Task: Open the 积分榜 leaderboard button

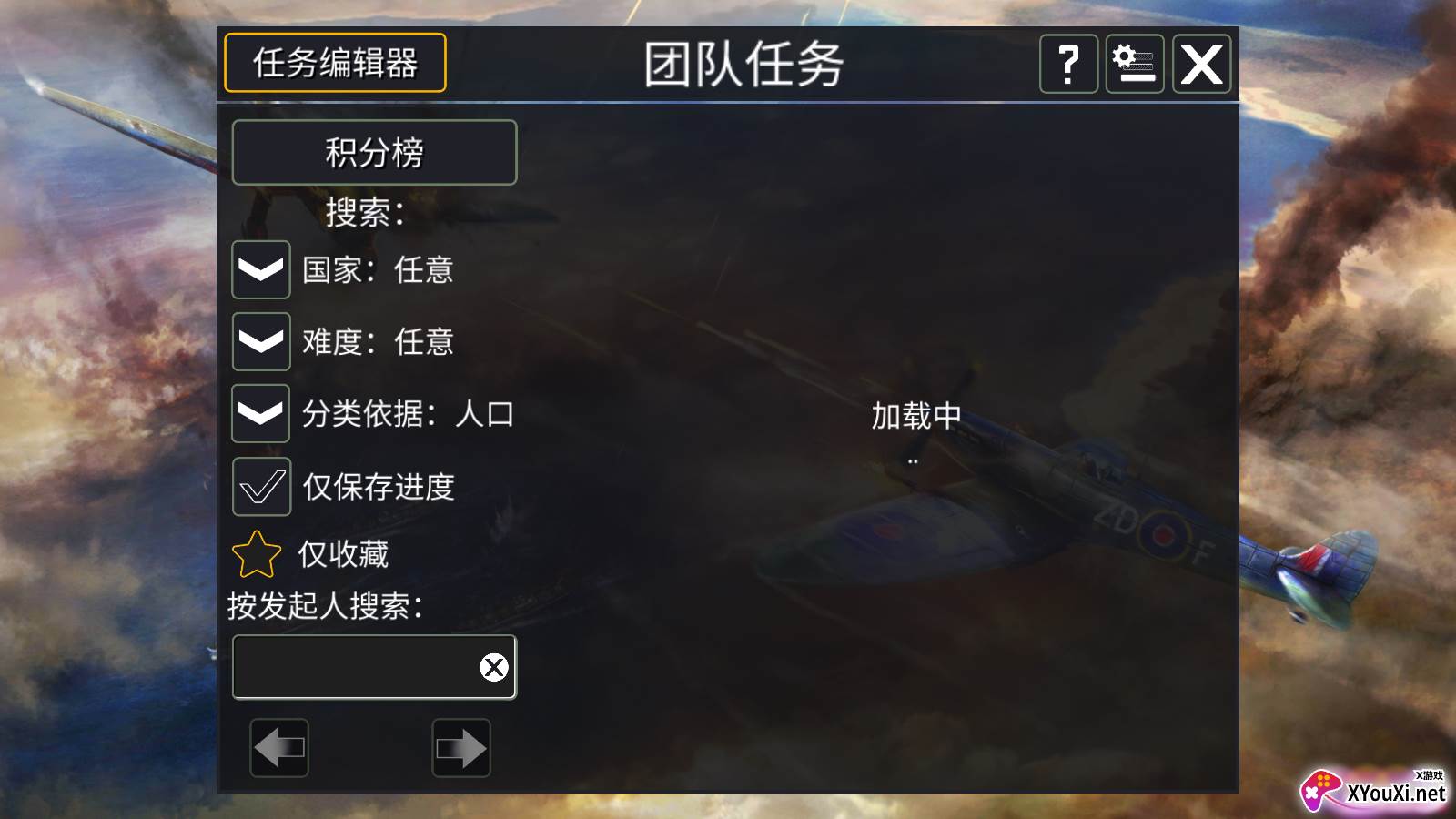Action: pyautogui.click(x=374, y=152)
